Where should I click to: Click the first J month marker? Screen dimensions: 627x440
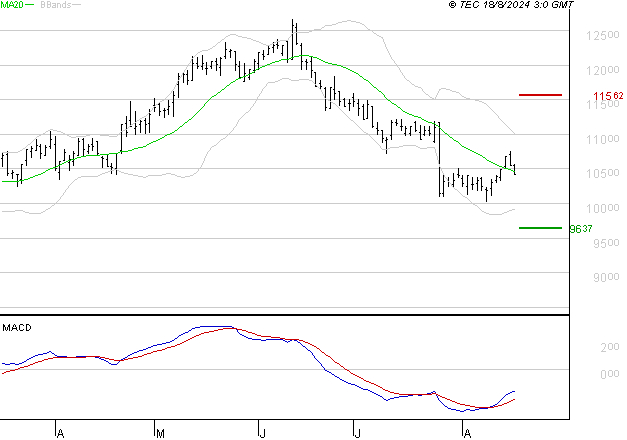[262, 433]
